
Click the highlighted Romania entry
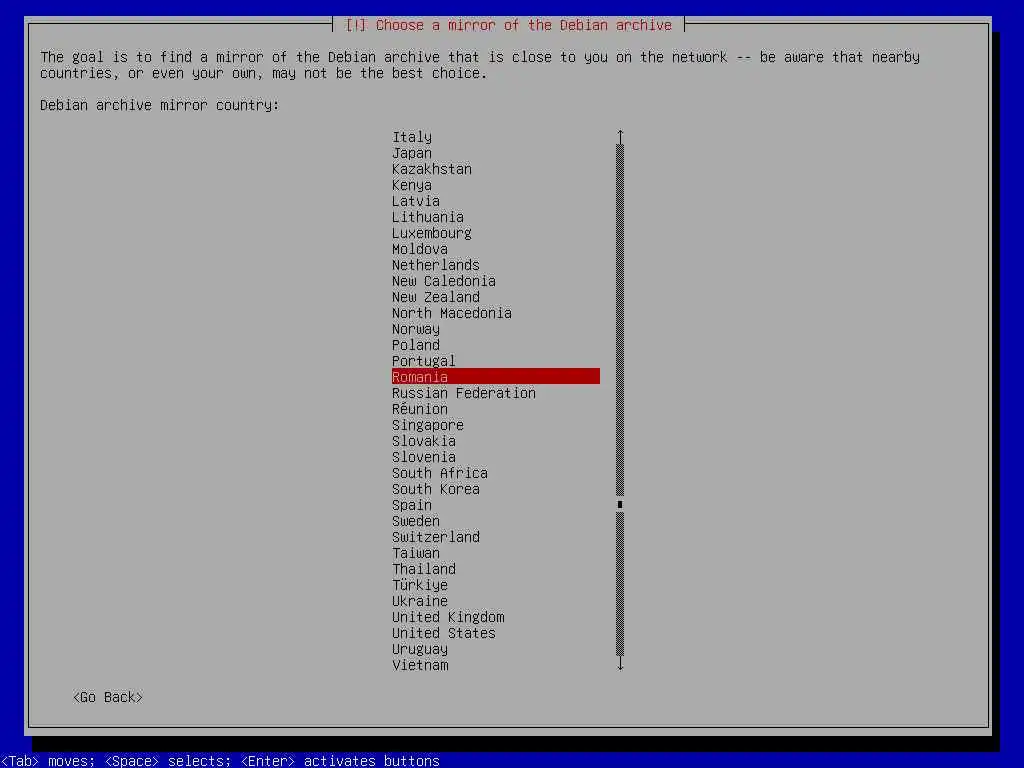coord(496,377)
